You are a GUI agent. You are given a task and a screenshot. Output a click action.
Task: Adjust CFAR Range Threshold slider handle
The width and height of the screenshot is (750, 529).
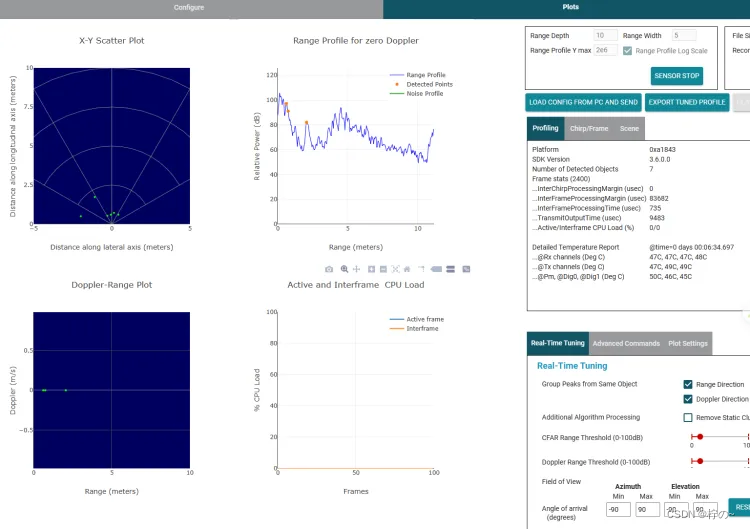pos(700,437)
